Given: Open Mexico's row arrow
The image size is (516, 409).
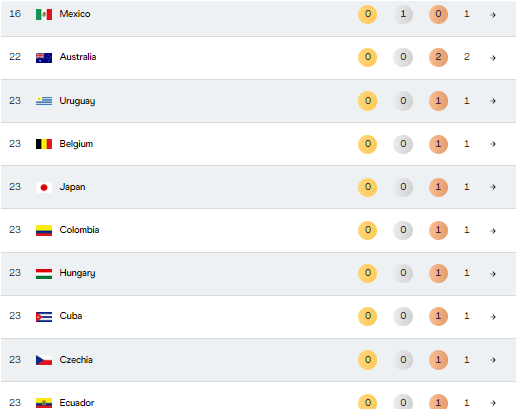Looking at the screenshot, I should coord(493,15).
